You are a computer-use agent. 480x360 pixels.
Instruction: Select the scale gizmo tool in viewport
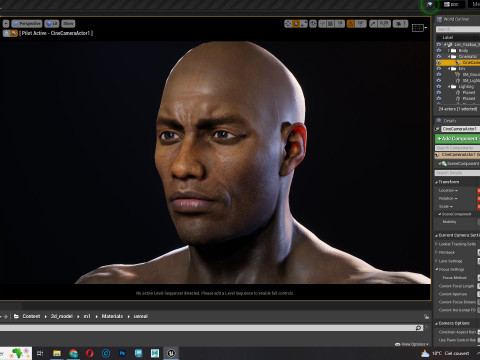point(304,24)
